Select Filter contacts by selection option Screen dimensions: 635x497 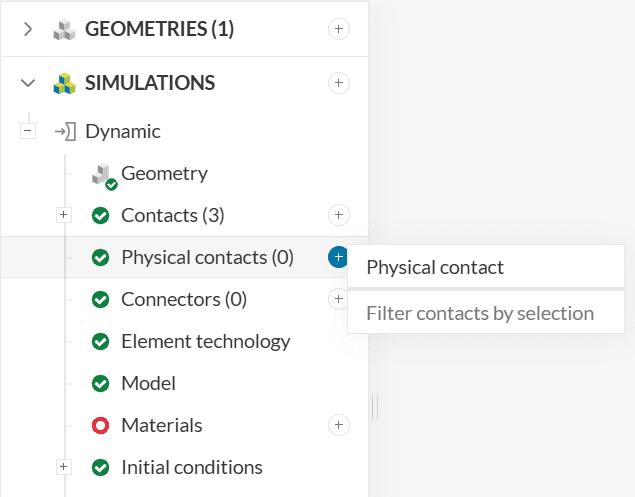[480, 314]
